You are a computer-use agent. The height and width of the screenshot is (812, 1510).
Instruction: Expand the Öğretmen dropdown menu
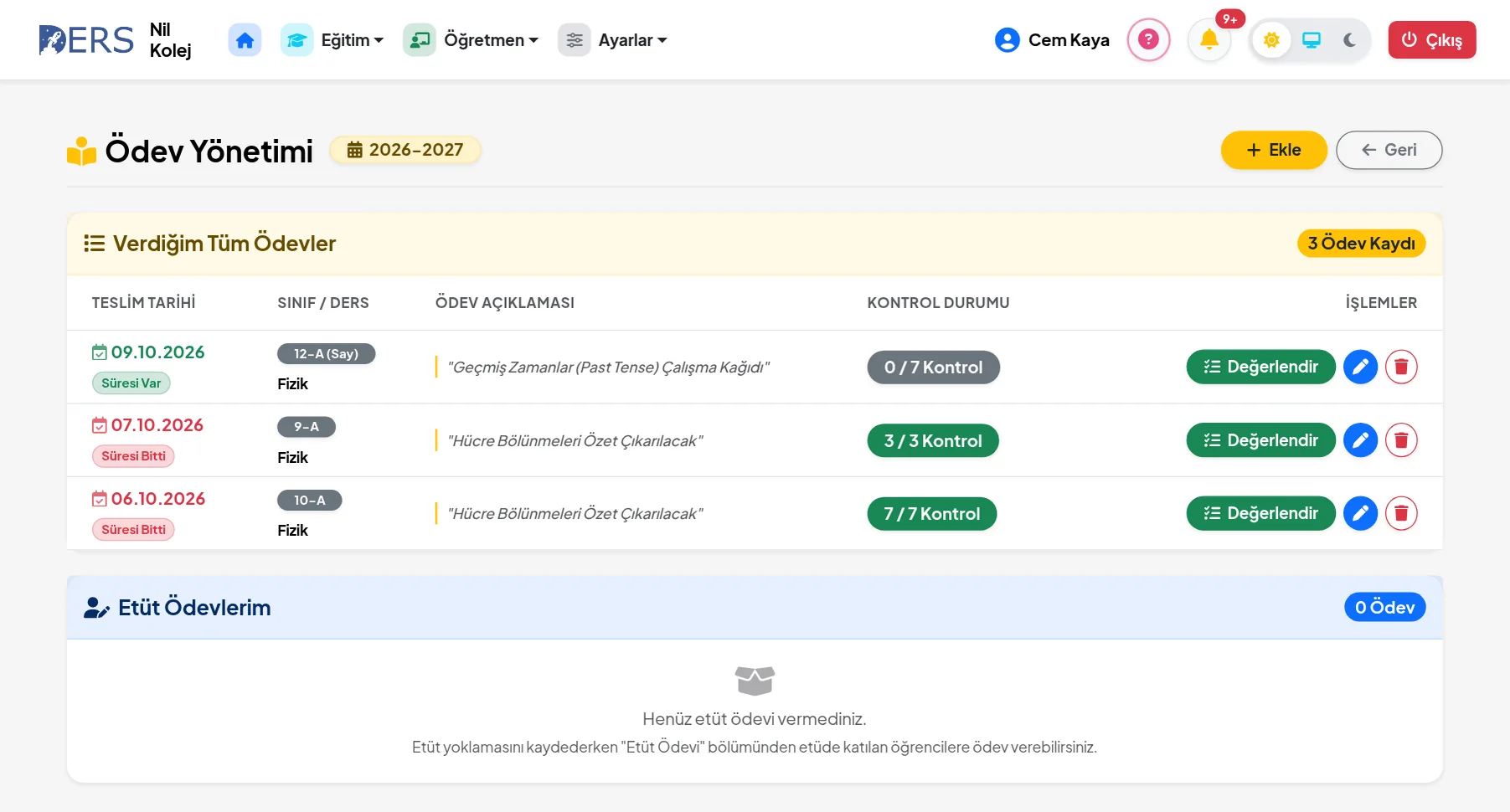click(471, 40)
